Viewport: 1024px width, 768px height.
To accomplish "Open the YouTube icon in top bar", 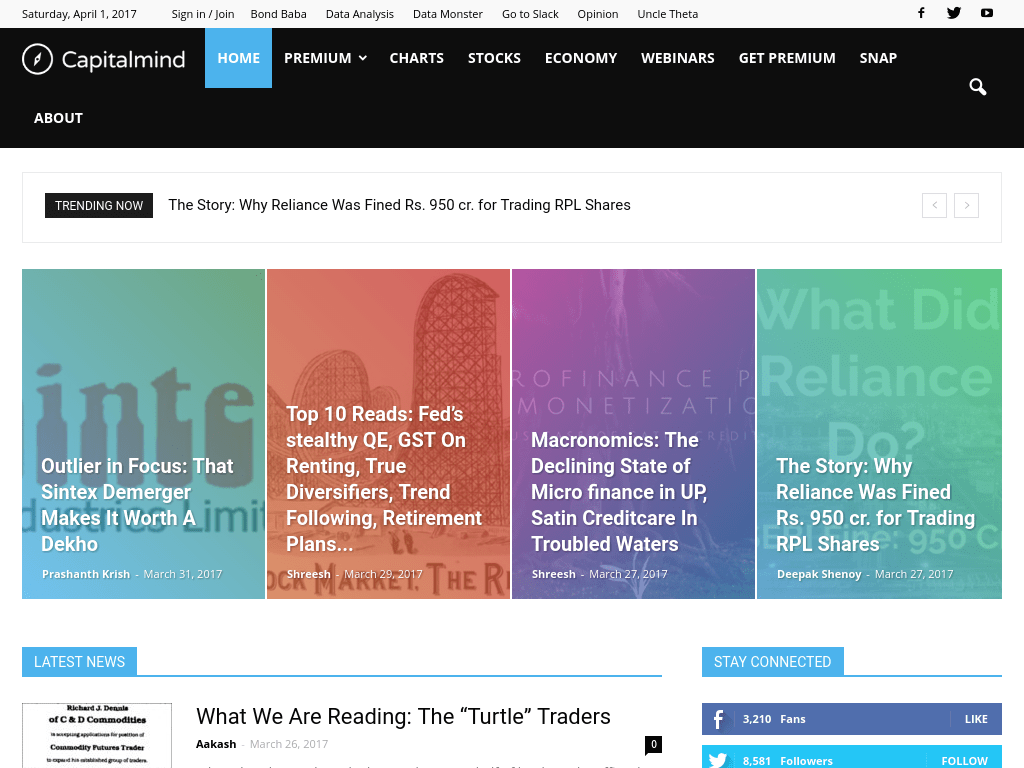I will 987,13.
